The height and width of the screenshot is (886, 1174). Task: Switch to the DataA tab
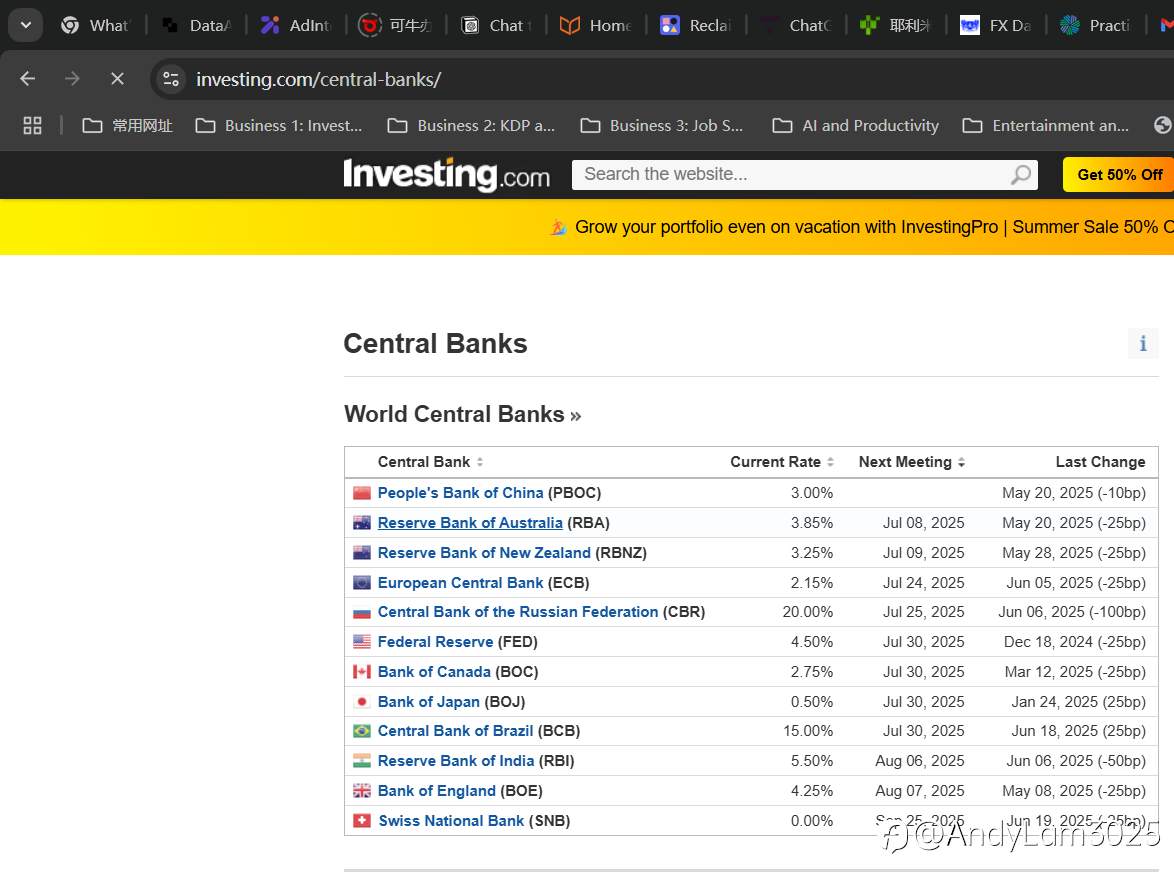(197, 25)
